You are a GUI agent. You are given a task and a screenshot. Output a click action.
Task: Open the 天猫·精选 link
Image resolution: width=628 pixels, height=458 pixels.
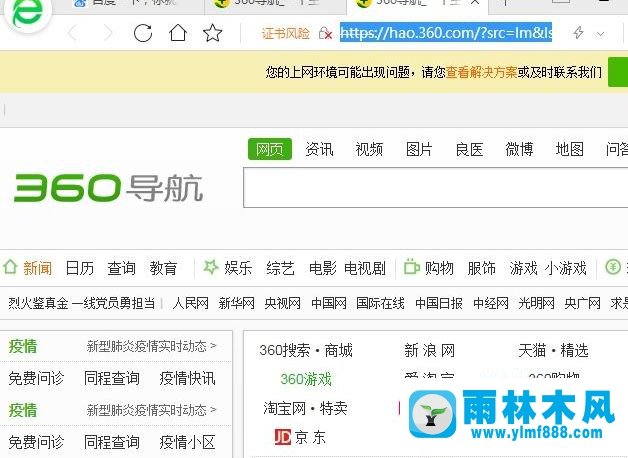tap(553, 350)
